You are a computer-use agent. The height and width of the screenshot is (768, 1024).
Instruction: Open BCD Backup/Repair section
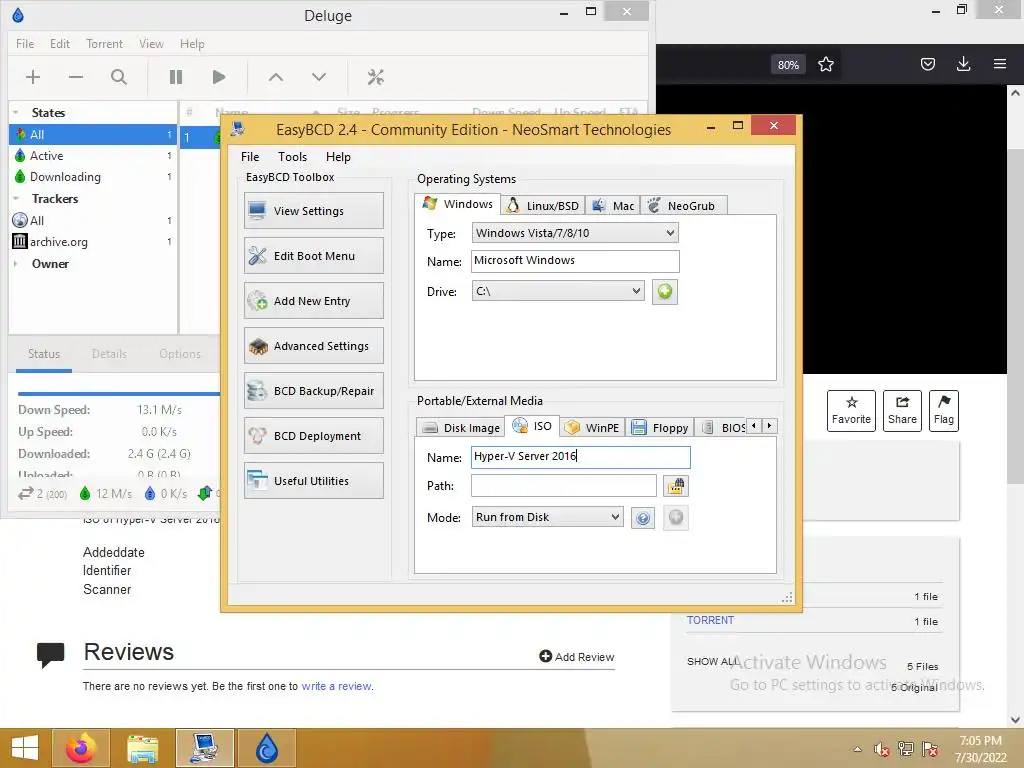314,391
